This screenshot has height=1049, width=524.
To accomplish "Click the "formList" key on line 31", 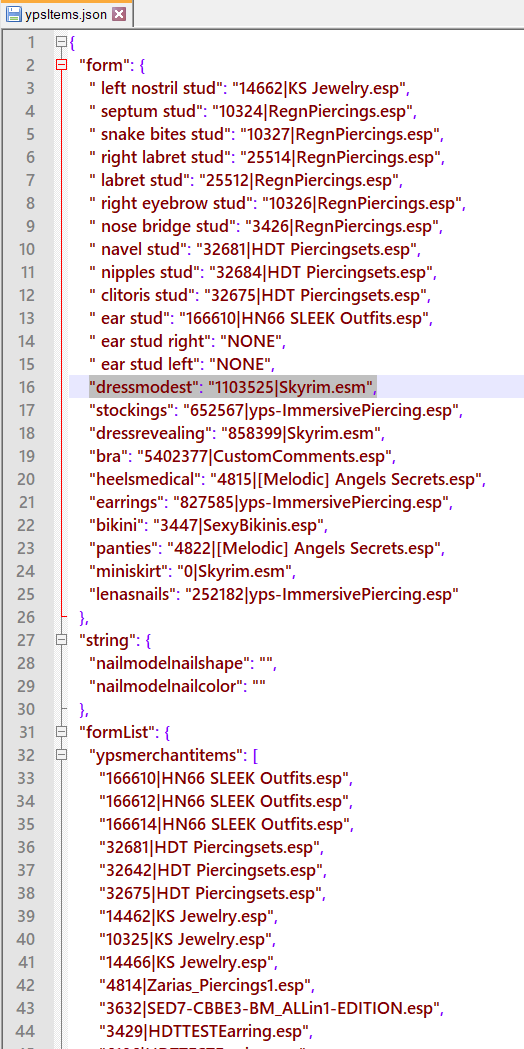I will tap(118, 732).
